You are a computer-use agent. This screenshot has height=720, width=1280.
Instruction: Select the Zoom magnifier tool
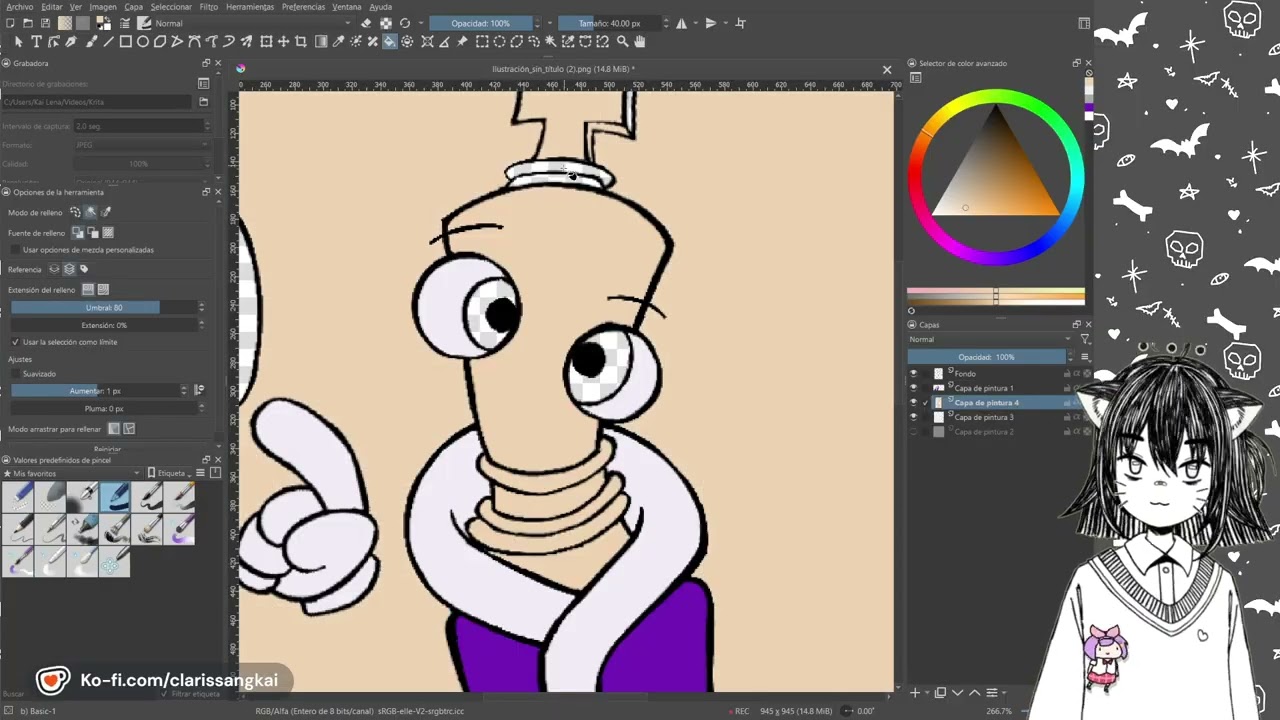pyautogui.click(x=622, y=42)
